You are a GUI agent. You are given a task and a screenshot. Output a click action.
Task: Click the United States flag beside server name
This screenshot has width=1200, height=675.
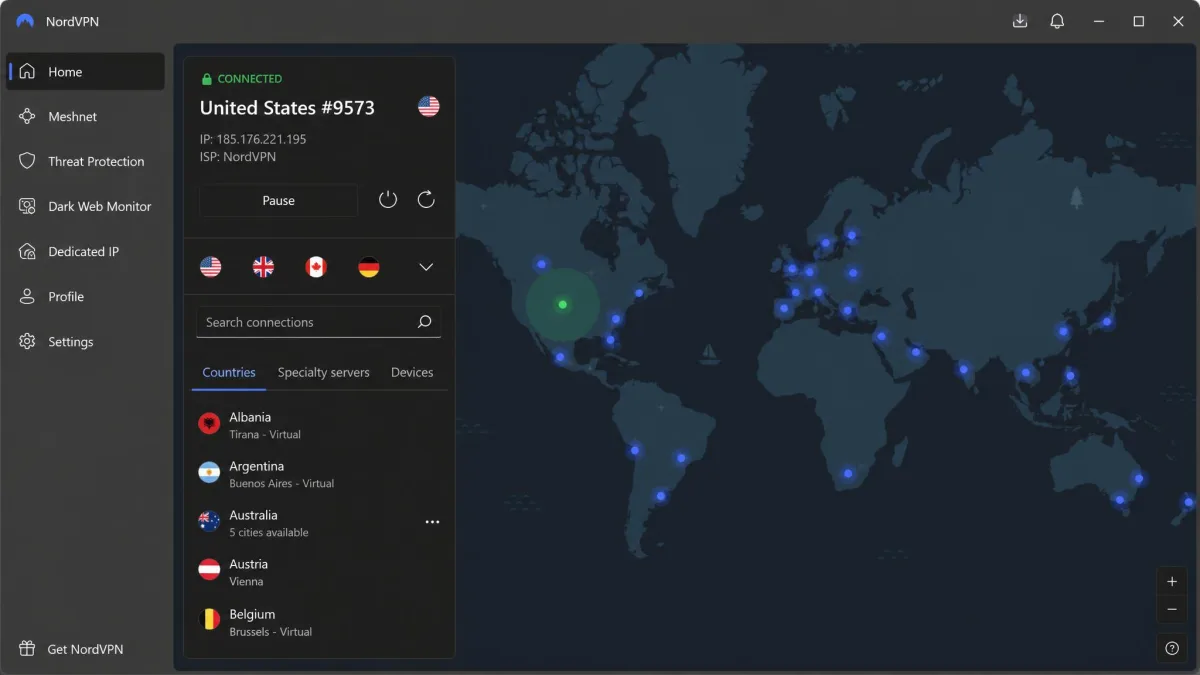429,107
